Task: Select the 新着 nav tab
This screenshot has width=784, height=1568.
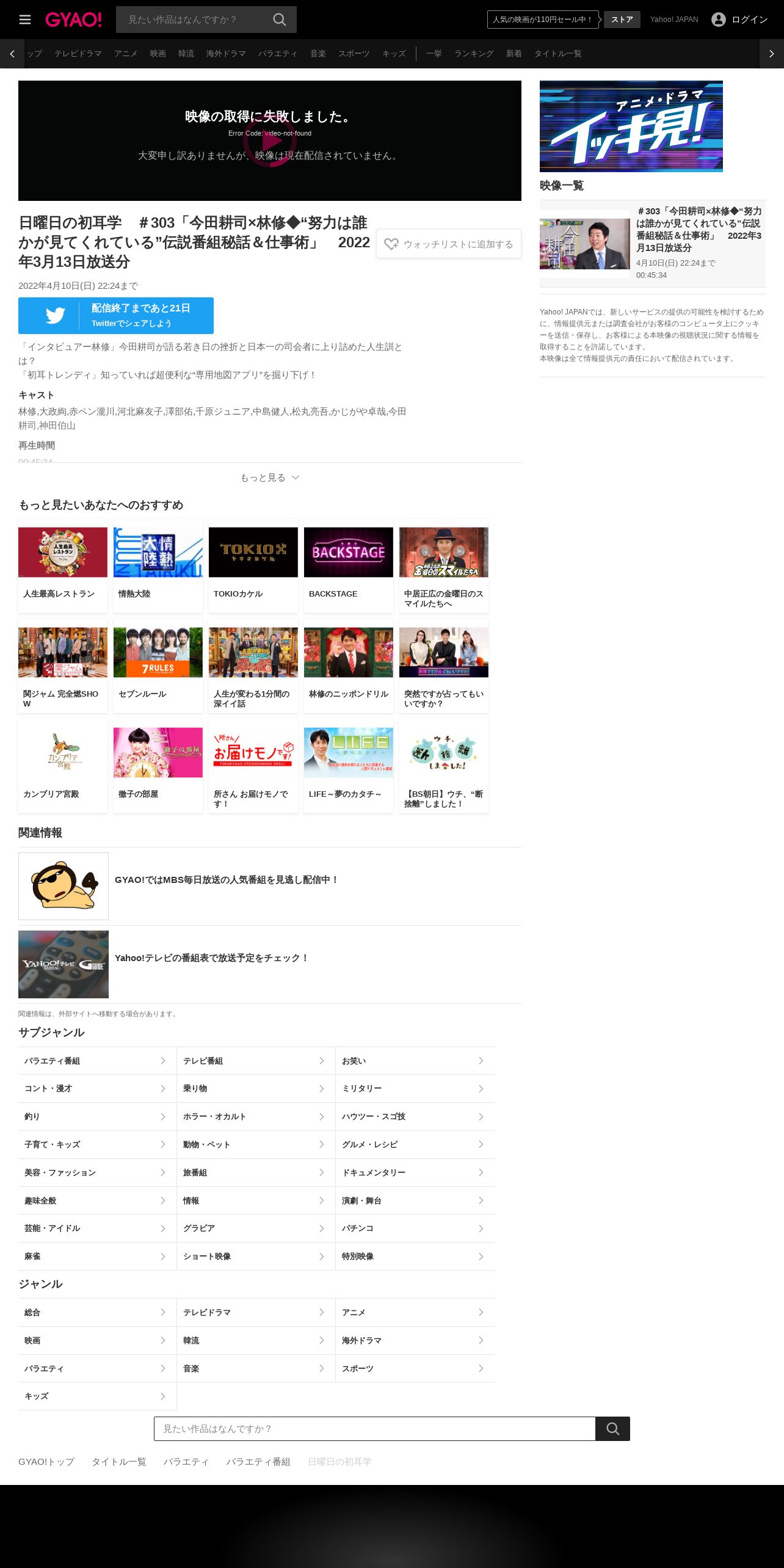Action: click(514, 54)
